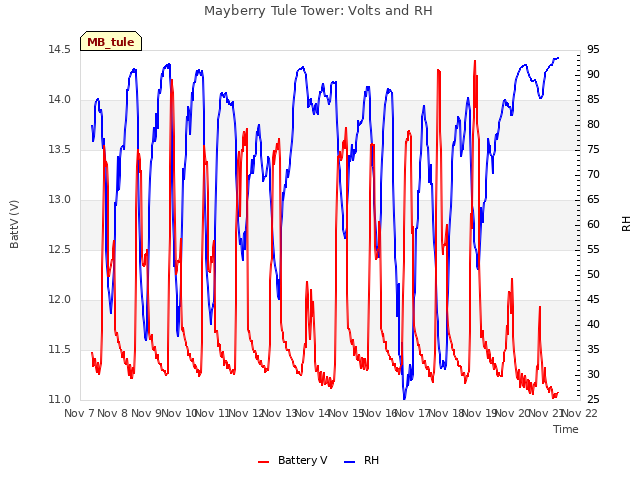Click the 40 RH axis tick label

(593, 324)
